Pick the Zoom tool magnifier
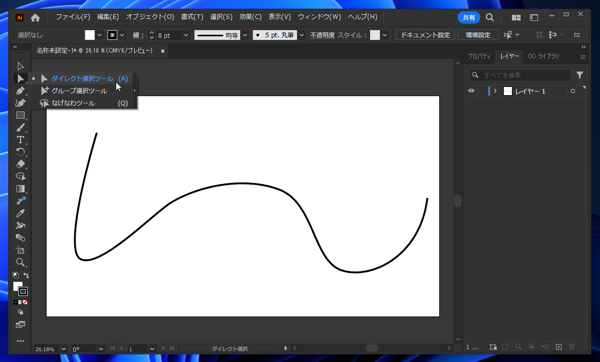Screen dimensions: 600x362 point(20,262)
